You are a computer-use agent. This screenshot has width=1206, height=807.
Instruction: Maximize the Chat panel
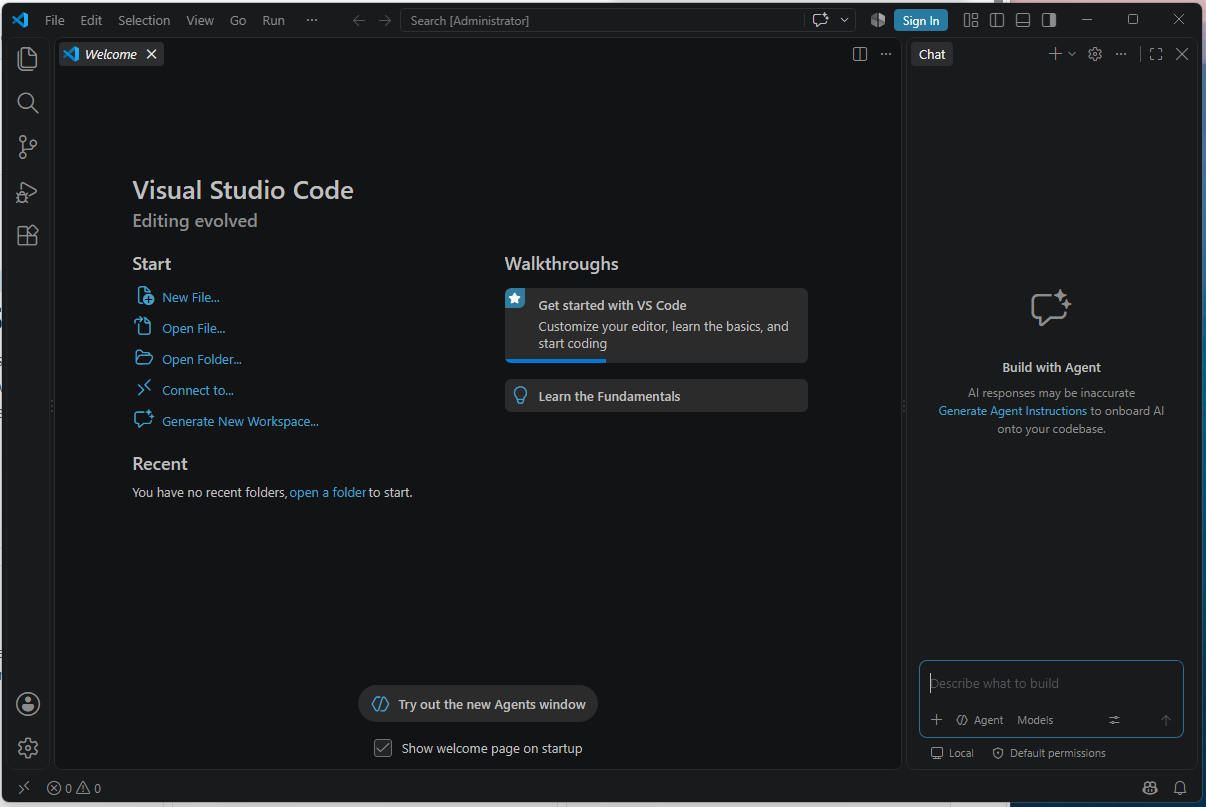click(1156, 54)
